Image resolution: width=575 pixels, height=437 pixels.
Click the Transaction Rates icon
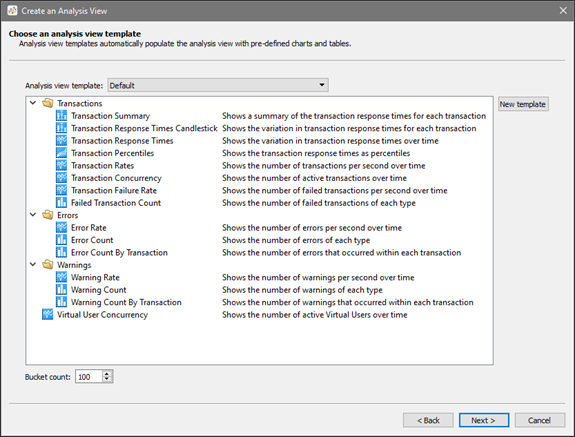click(x=61, y=166)
